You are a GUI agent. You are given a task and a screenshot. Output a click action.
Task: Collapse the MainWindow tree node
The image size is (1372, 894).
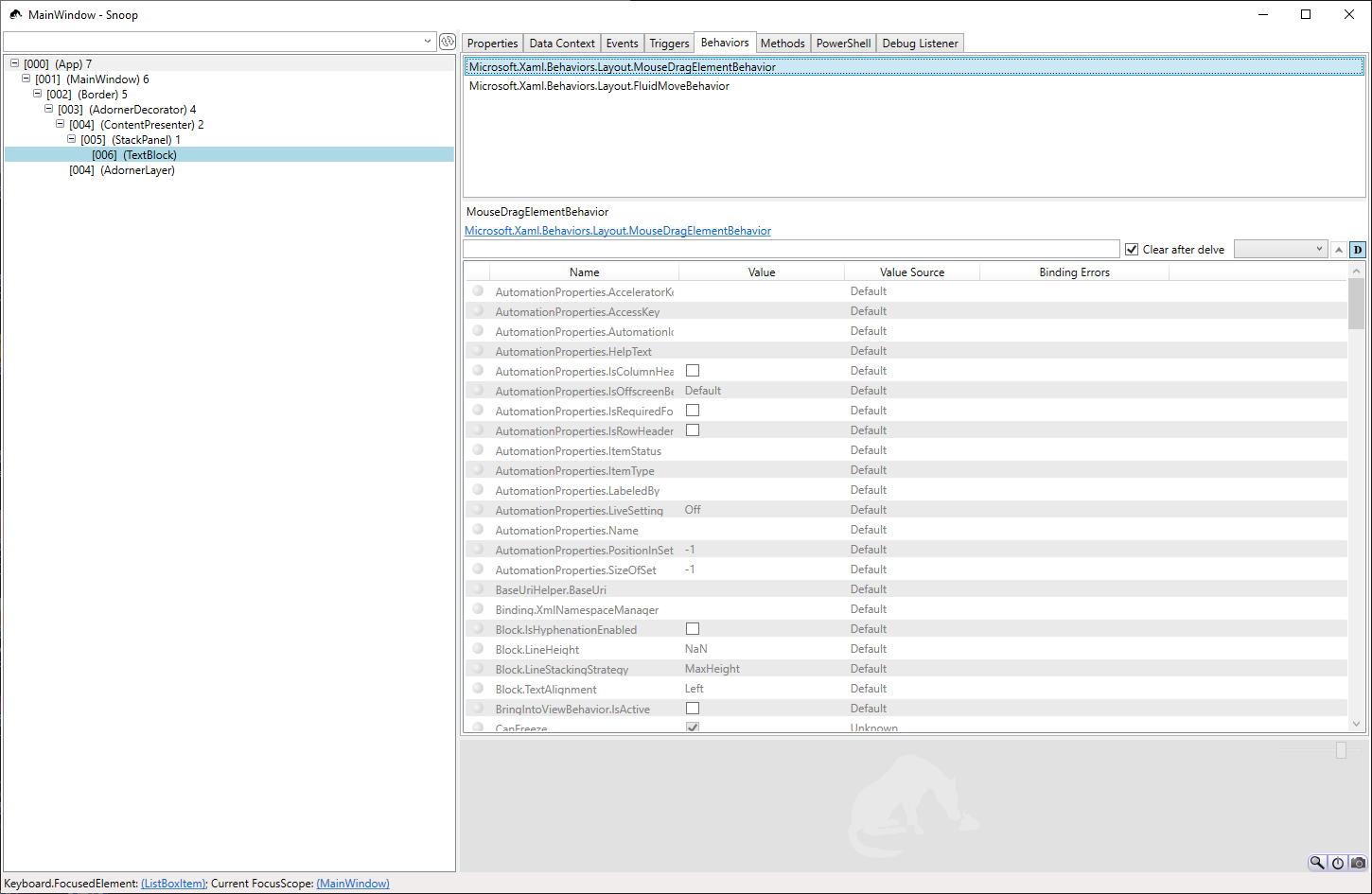coord(26,79)
